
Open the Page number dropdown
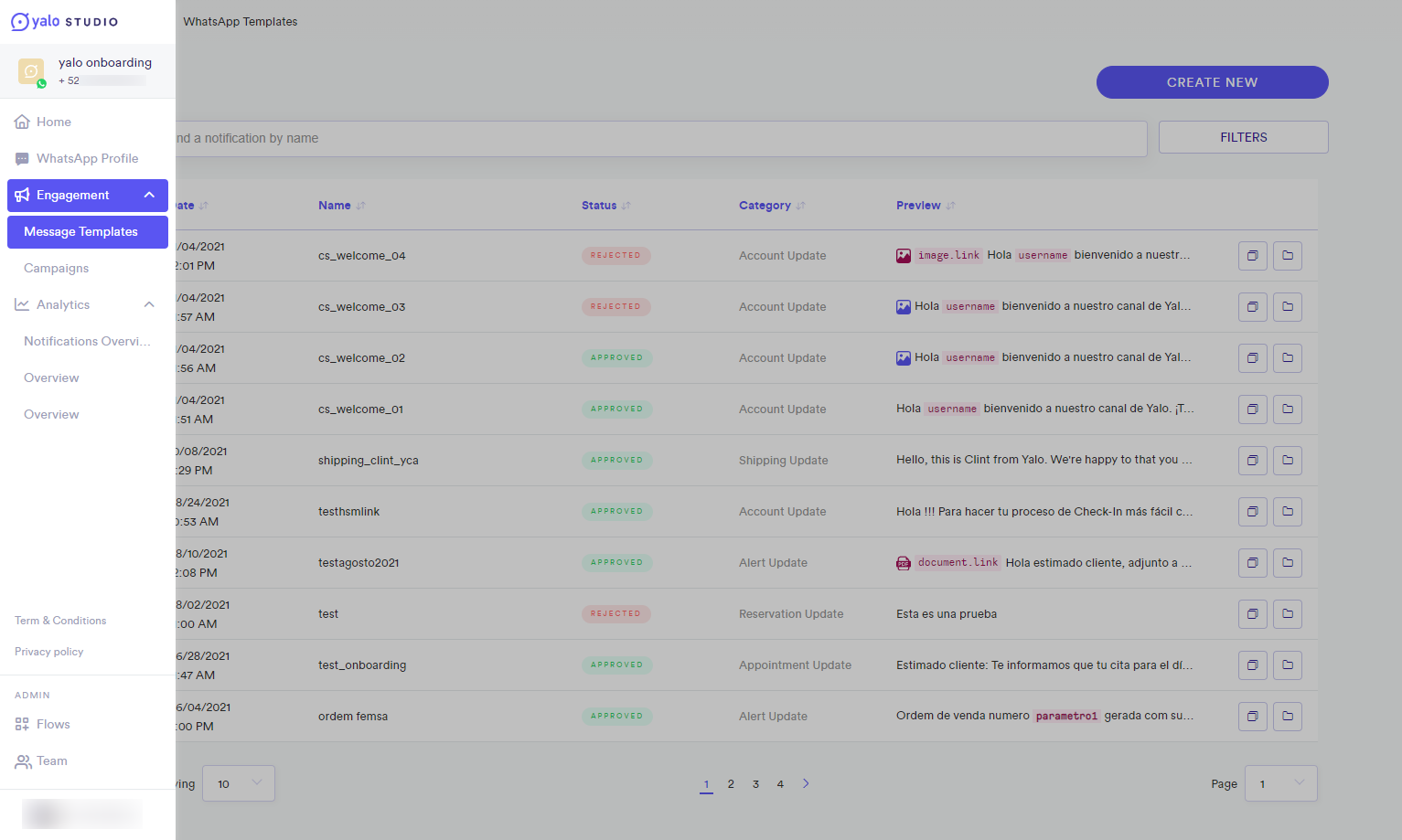tap(1281, 783)
